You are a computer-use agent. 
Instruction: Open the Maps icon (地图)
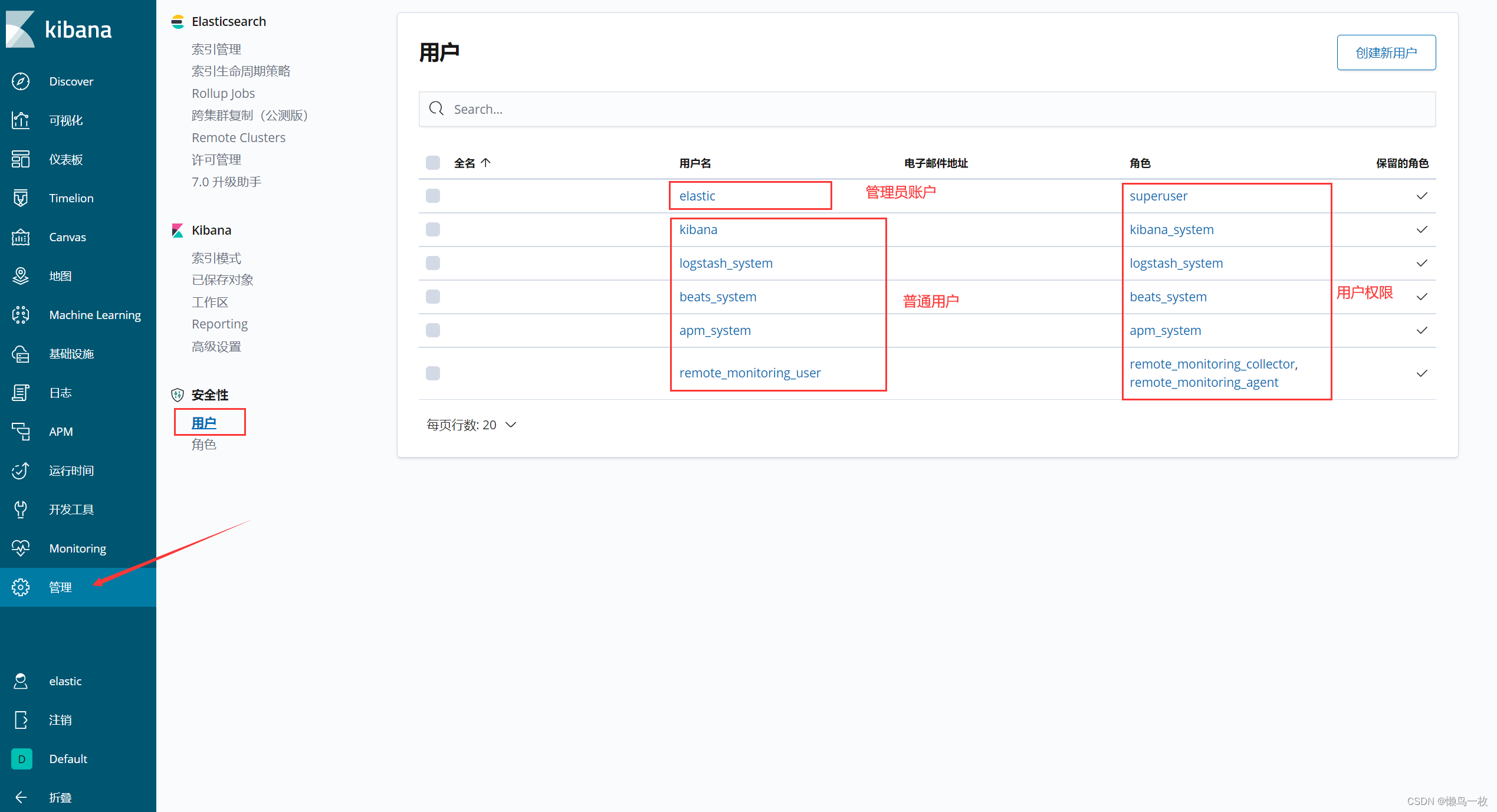pyautogui.click(x=21, y=276)
